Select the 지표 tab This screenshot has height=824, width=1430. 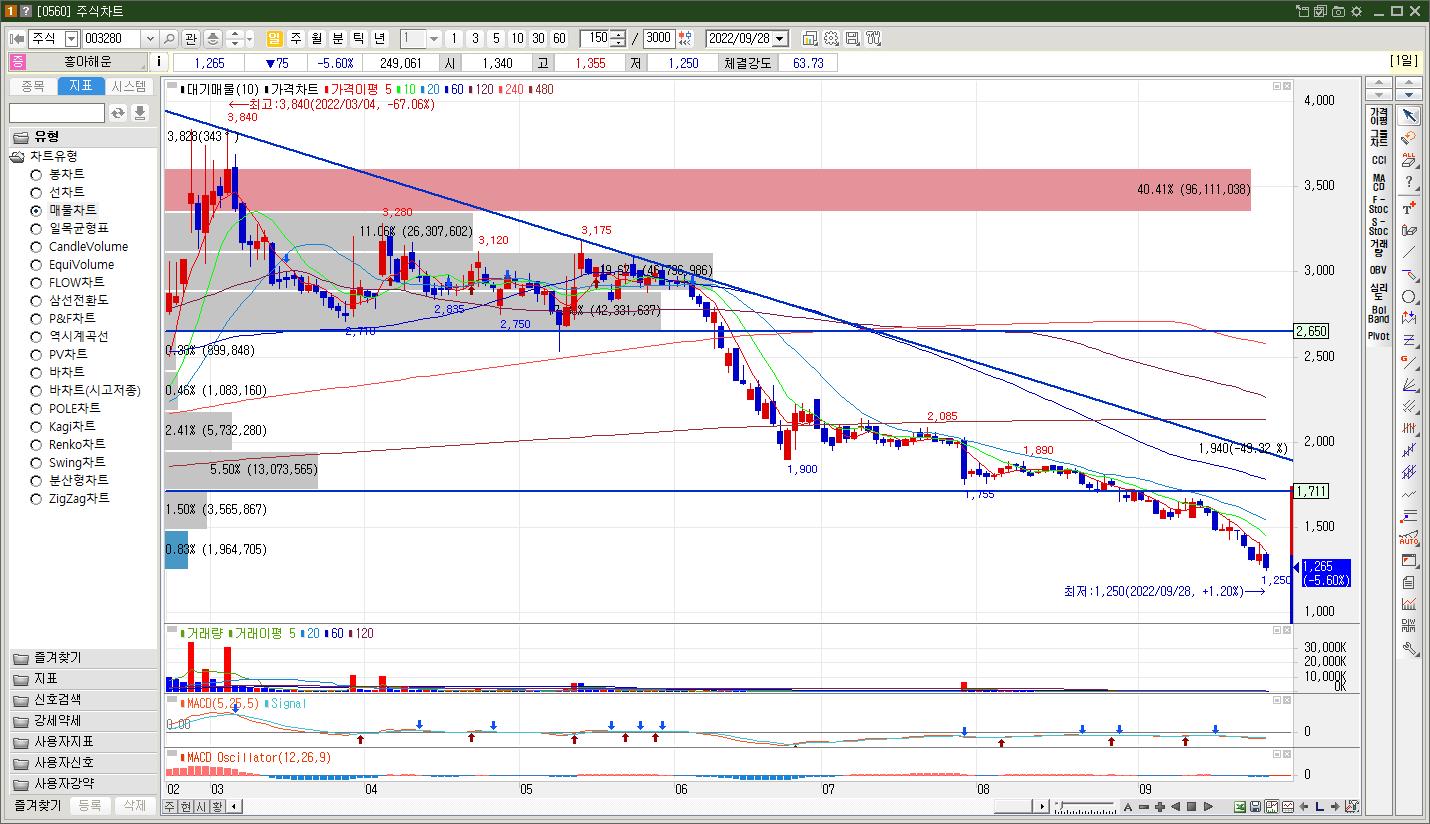point(81,87)
